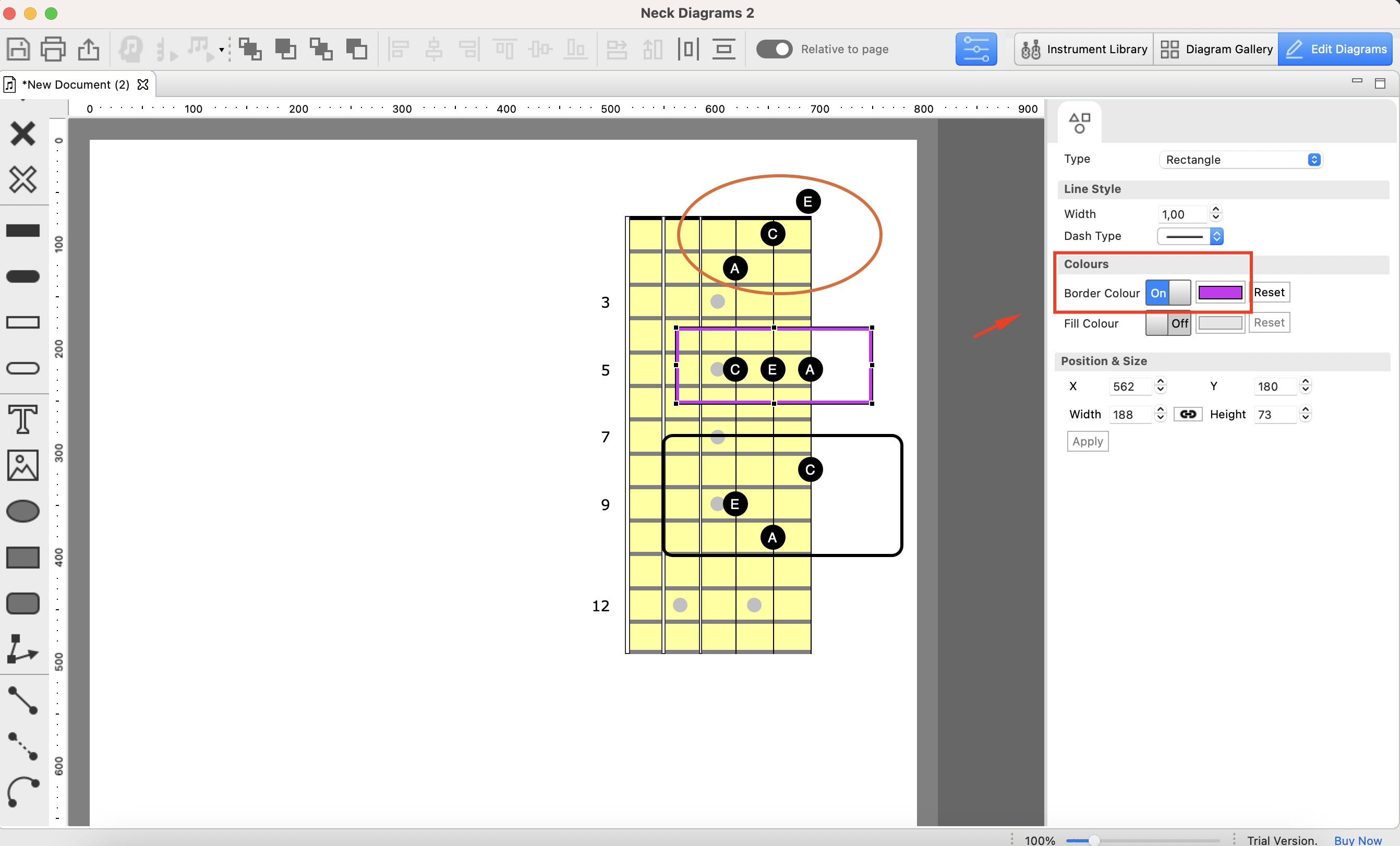
Task: Select the Text tool
Action: 23,419
